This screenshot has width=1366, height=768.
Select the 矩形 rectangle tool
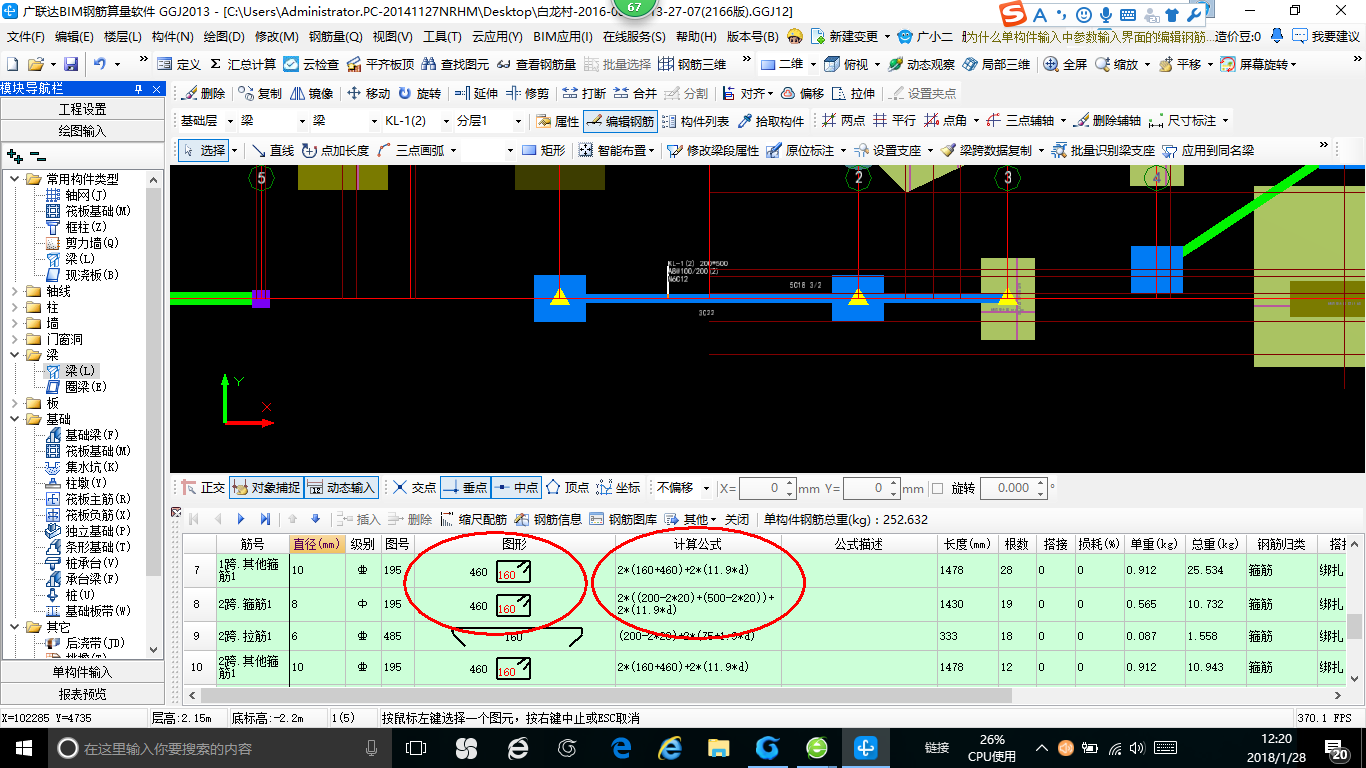543,150
